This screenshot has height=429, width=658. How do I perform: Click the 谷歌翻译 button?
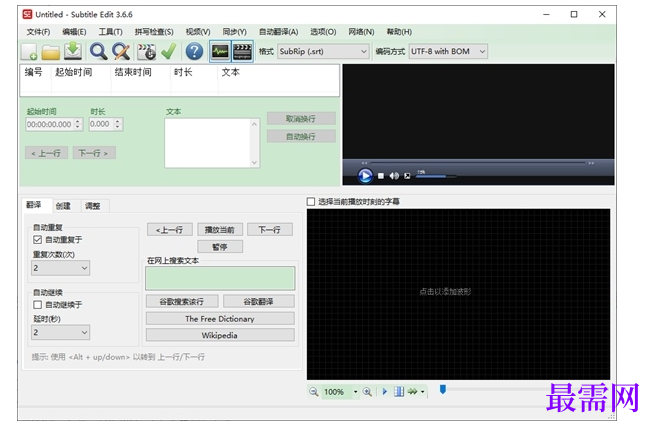click(258, 301)
